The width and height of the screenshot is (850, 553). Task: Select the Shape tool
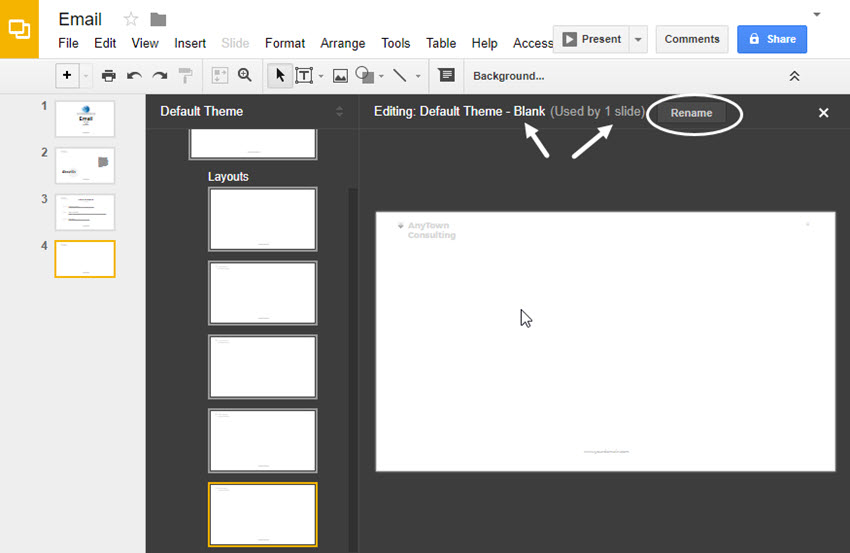364,75
